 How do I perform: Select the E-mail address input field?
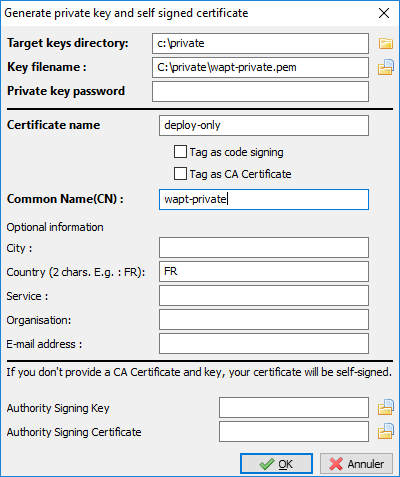(x=264, y=343)
